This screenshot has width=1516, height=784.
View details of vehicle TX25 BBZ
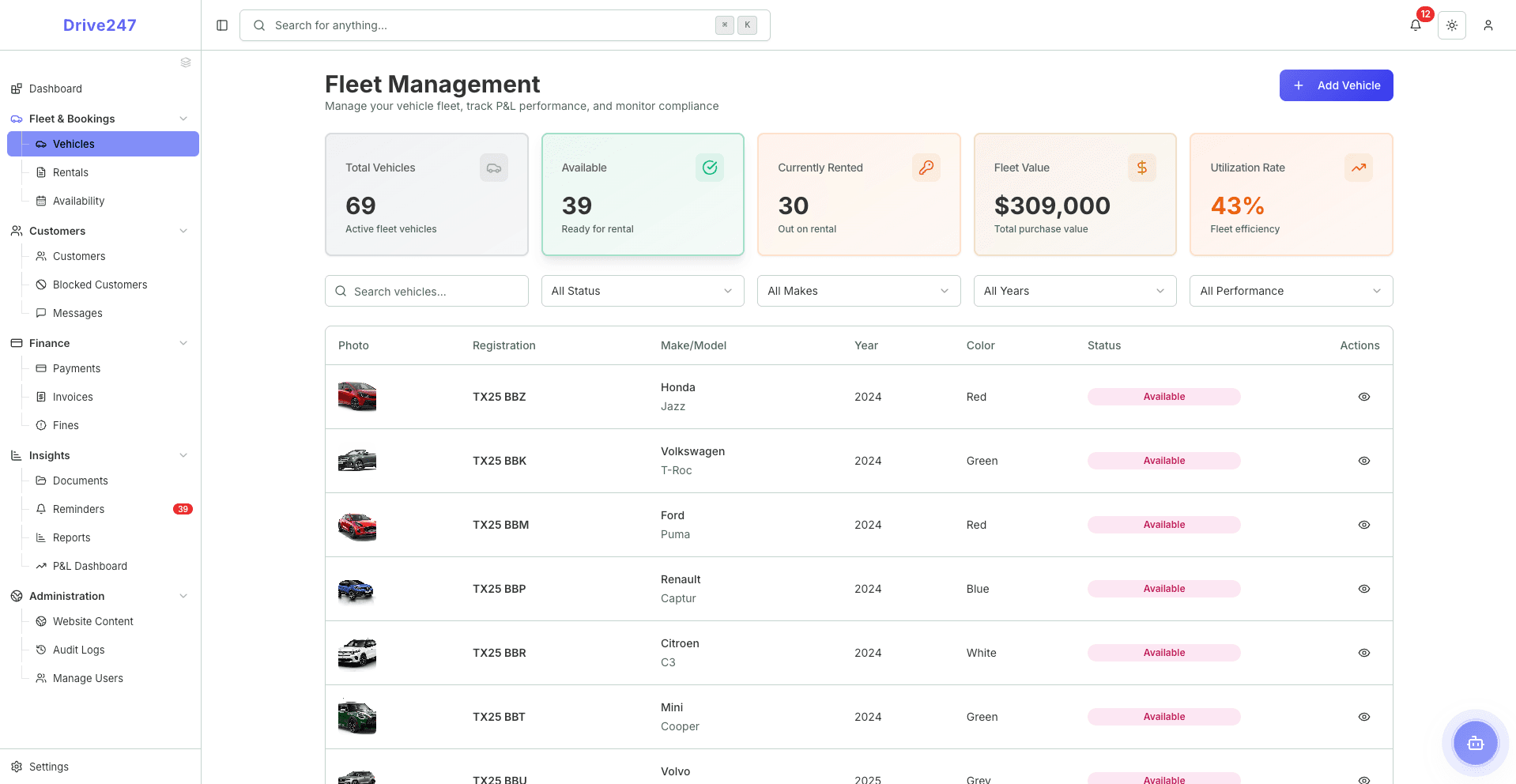1363,397
